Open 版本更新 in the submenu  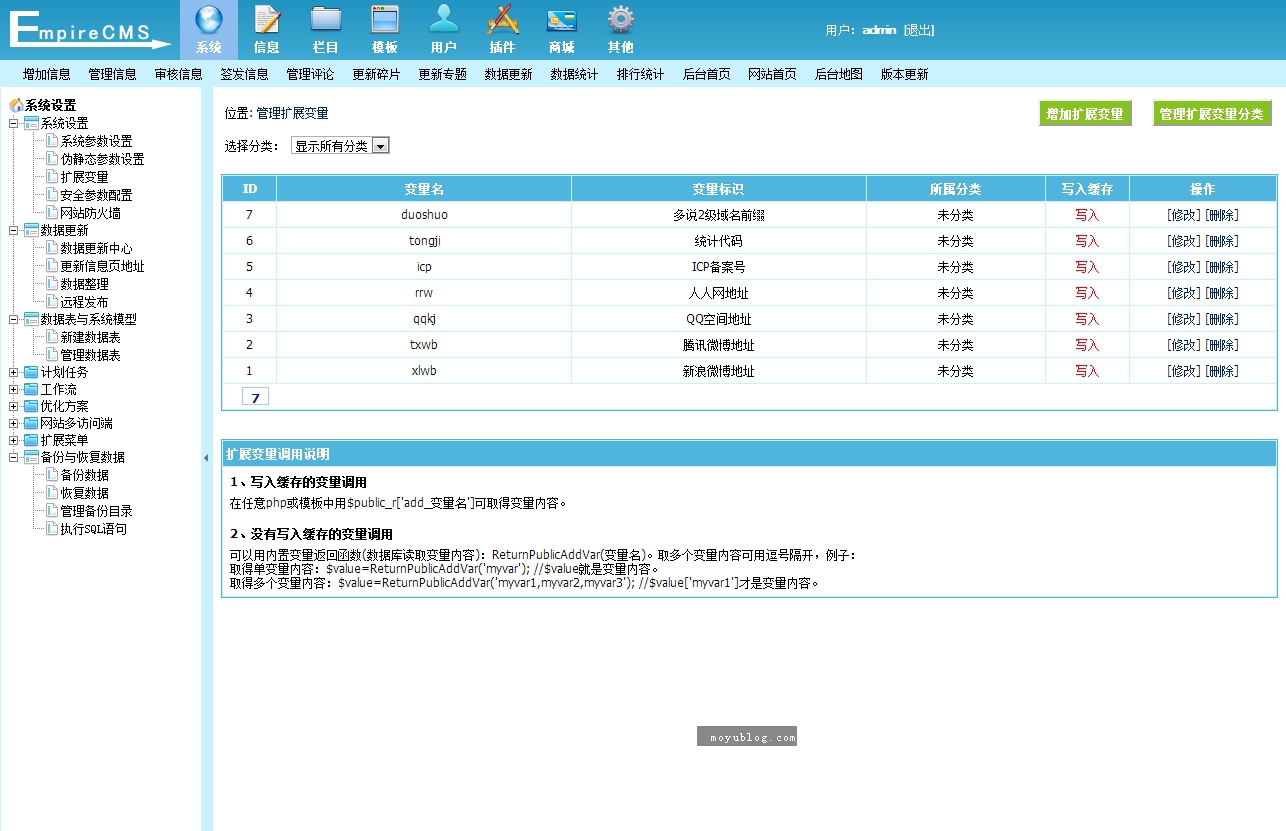coord(905,74)
